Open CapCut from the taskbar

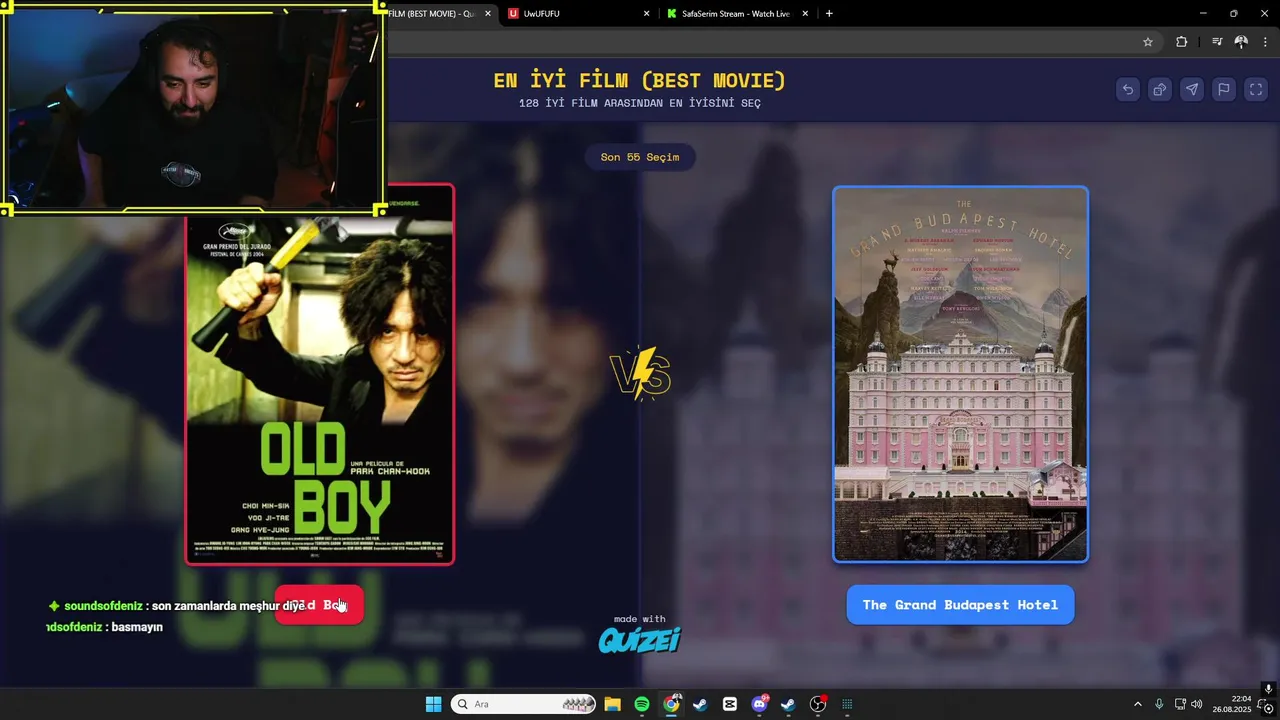(x=730, y=704)
